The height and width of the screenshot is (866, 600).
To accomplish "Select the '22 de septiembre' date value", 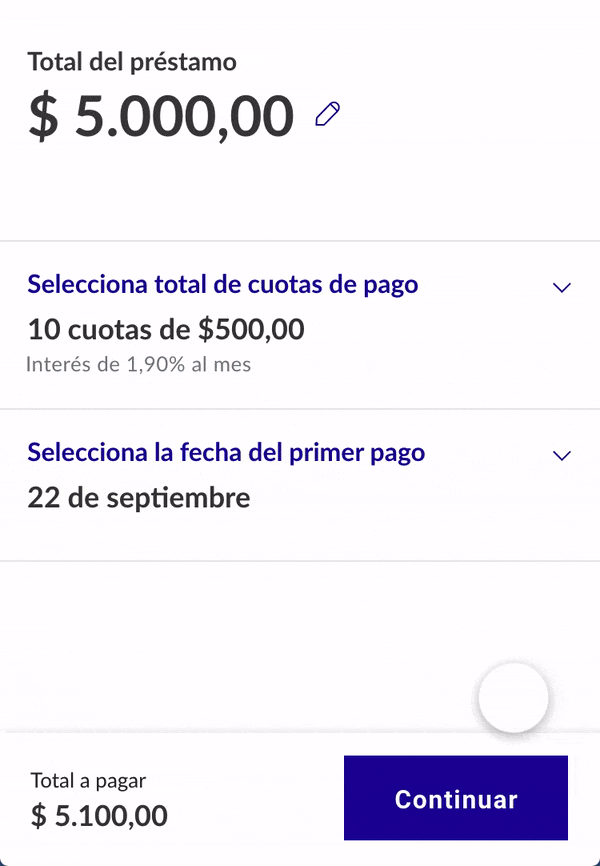I will [139, 497].
